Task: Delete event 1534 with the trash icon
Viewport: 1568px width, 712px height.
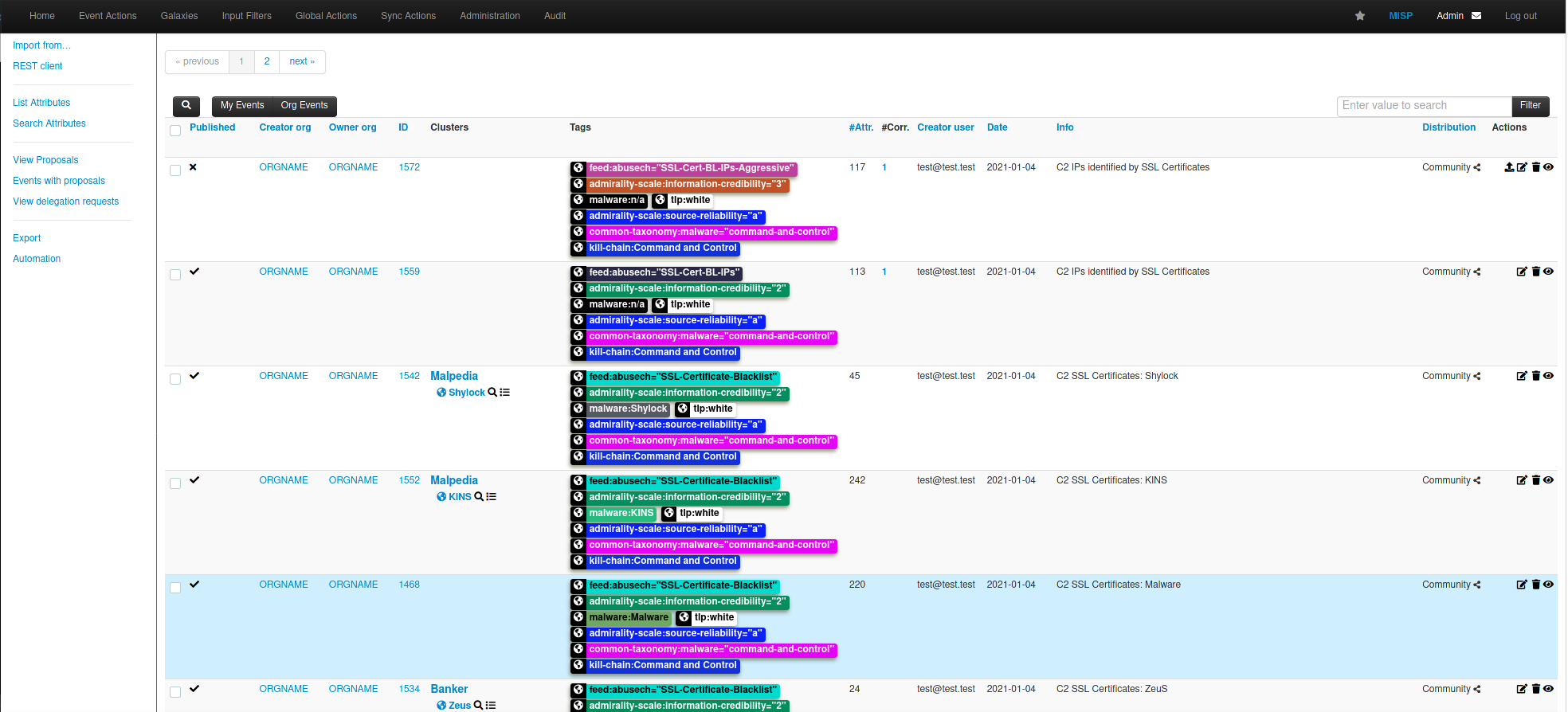Action: (x=1536, y=689)
